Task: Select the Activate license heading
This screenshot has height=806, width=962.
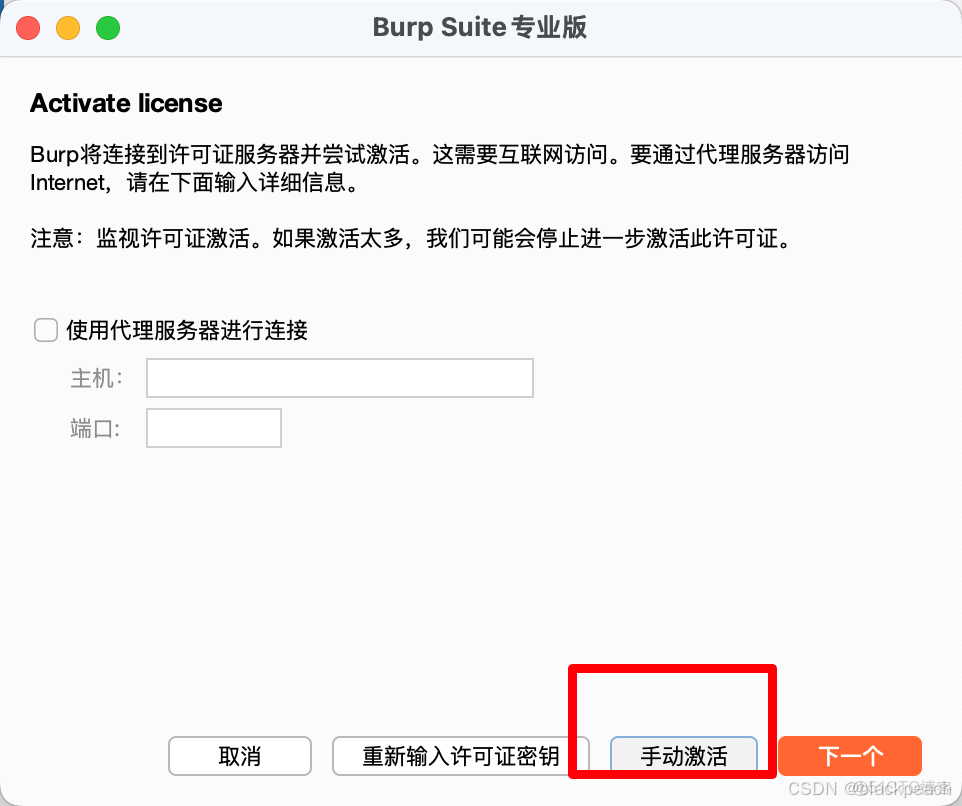Action: point(125,103)
